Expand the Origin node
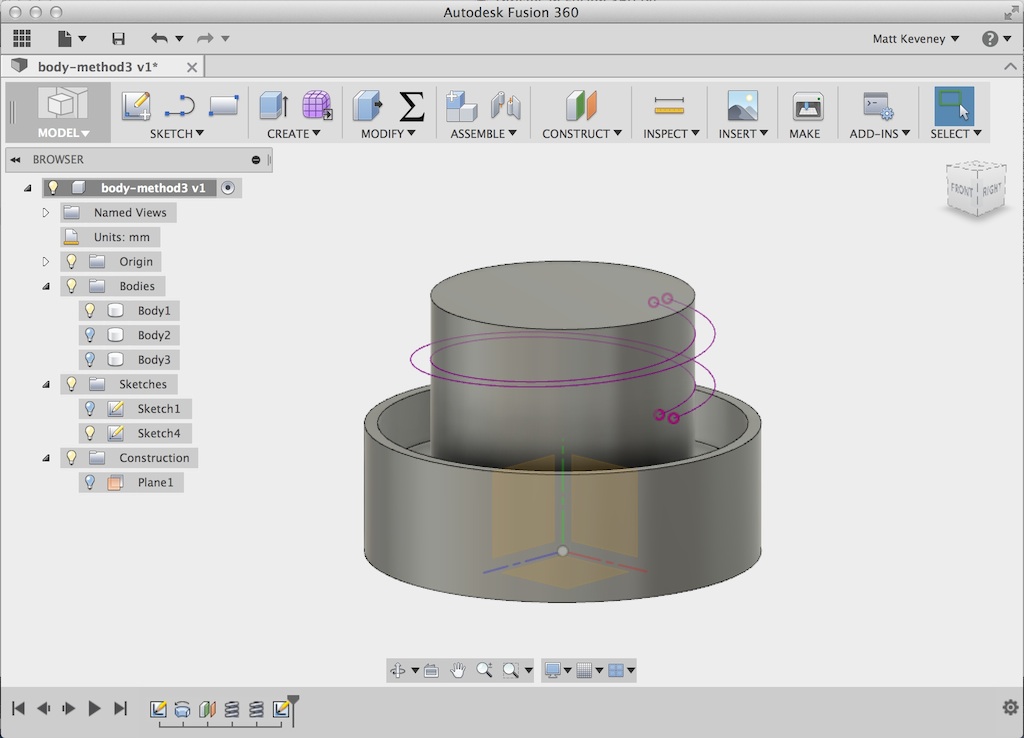The image size is (1024, 738). pos(44,261)
